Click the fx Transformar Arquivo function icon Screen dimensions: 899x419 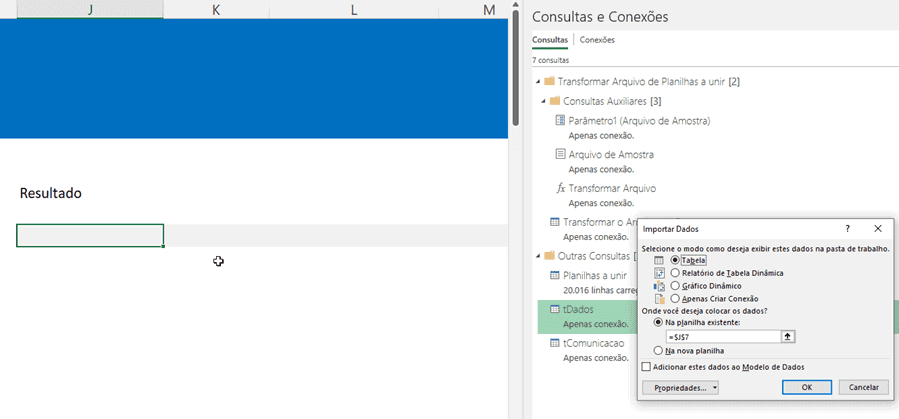pyautogui.click(x=560, y=188)
